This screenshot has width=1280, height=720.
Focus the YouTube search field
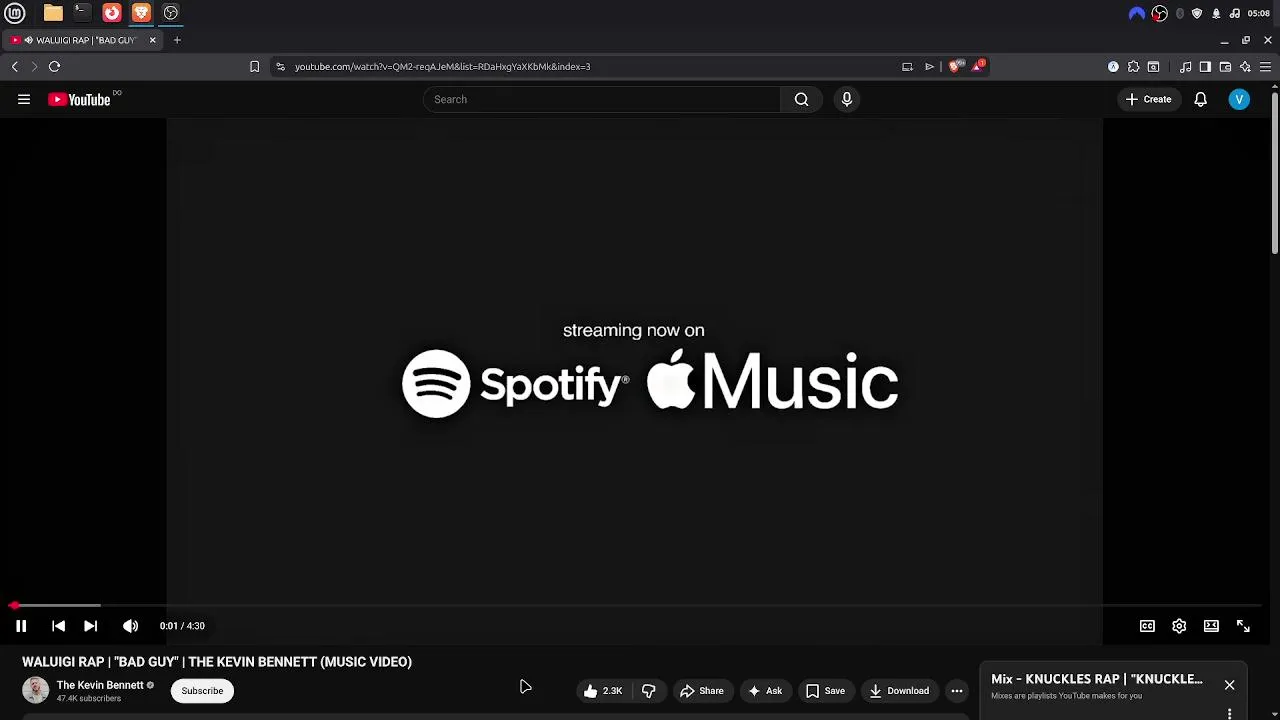pyautogui.click(x=602, y=99)
